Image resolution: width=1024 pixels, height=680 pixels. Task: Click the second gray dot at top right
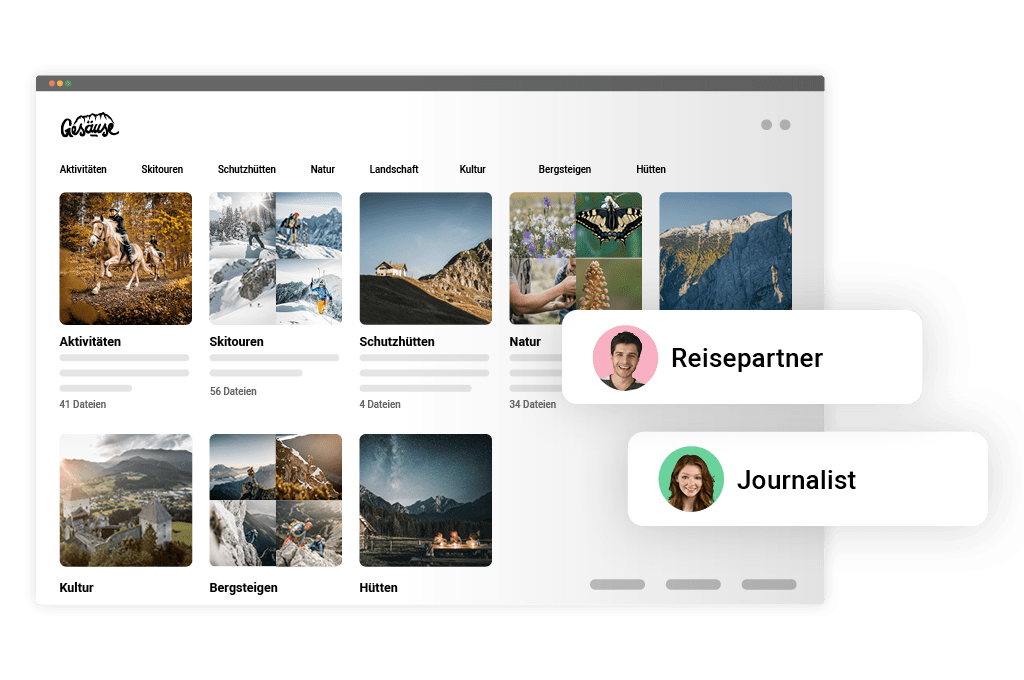pyautogui.click(x=785, y=125)
